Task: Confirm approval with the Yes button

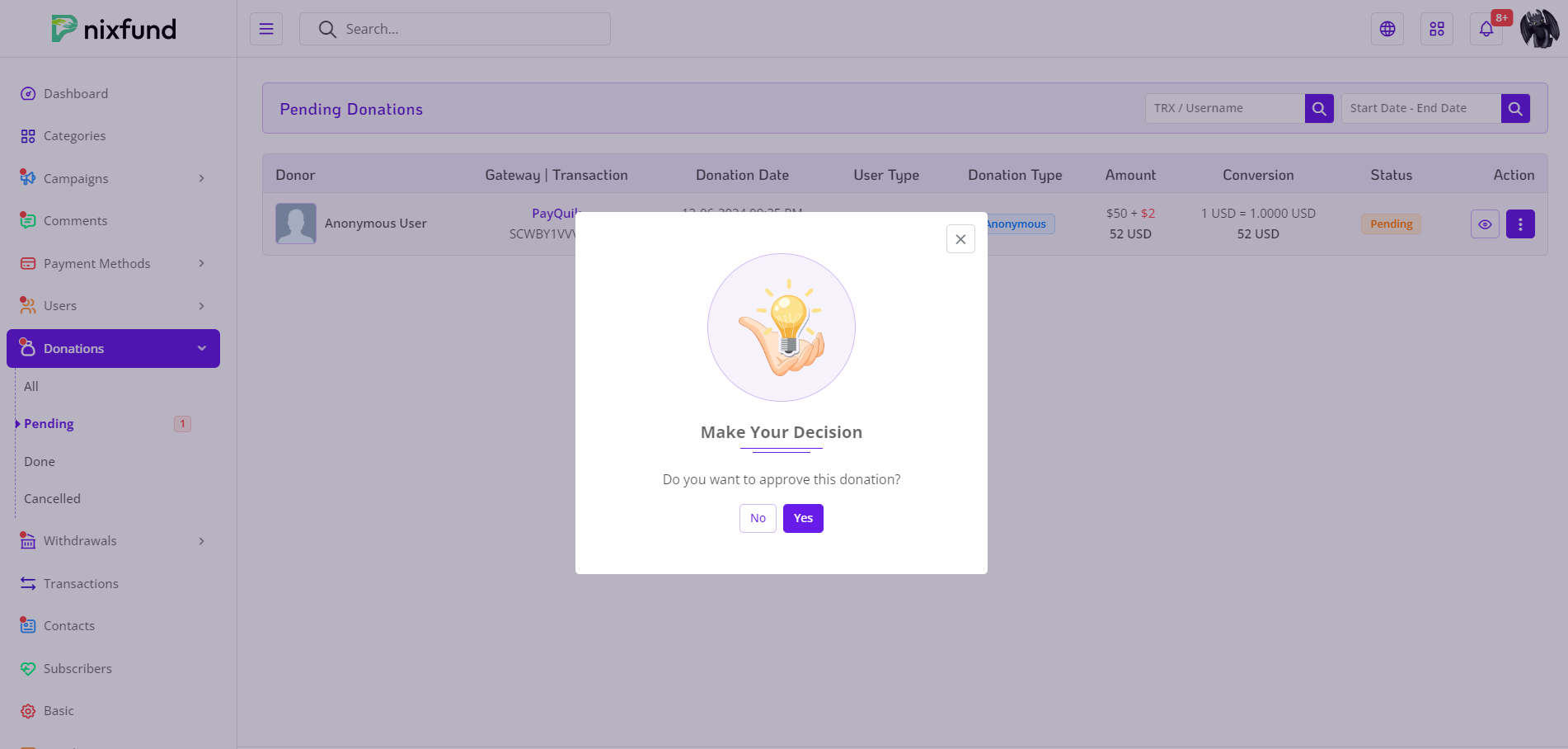Action: click(x=803, y=518)
